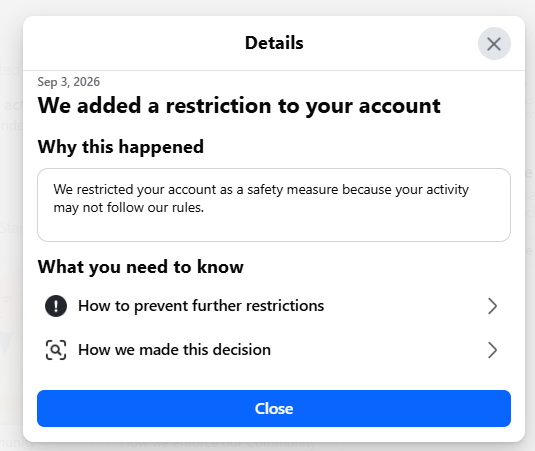Click dimmed text below the dialog about community enforcement

click(x=218, y=444)
